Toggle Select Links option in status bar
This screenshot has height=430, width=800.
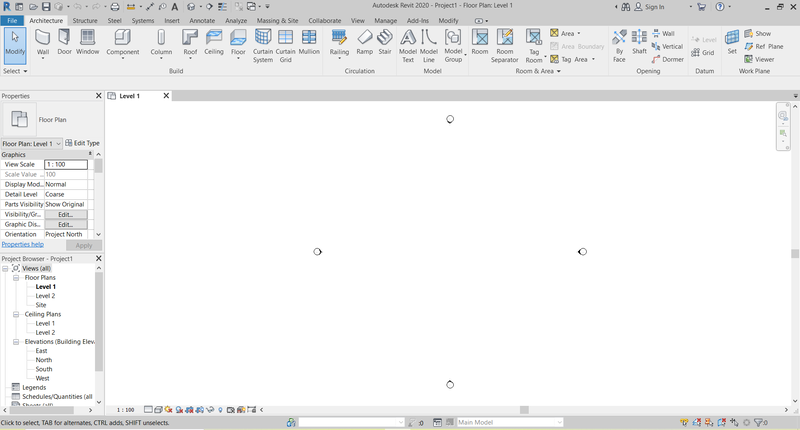[684, 422]
